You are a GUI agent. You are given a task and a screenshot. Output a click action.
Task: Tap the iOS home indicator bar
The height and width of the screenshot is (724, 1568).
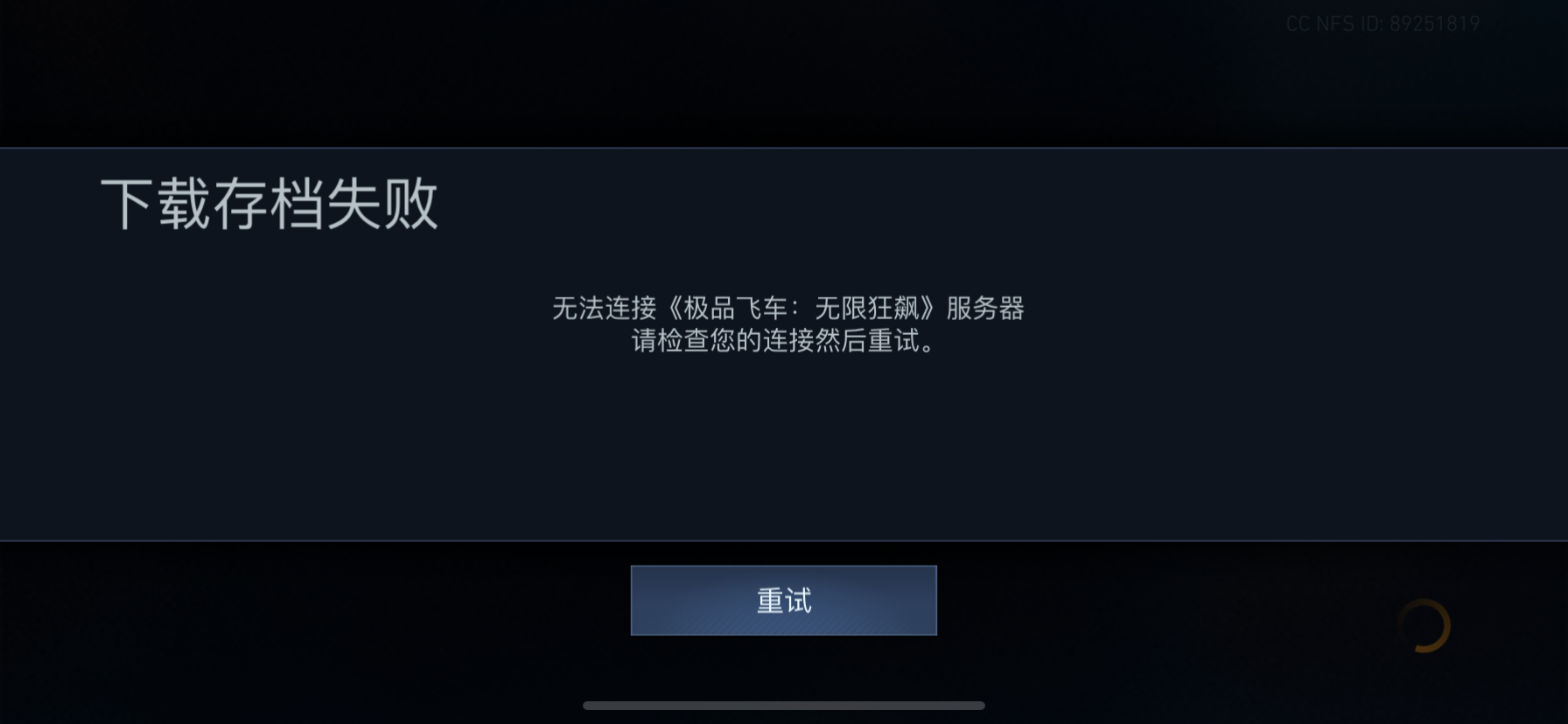pos(783,706)
